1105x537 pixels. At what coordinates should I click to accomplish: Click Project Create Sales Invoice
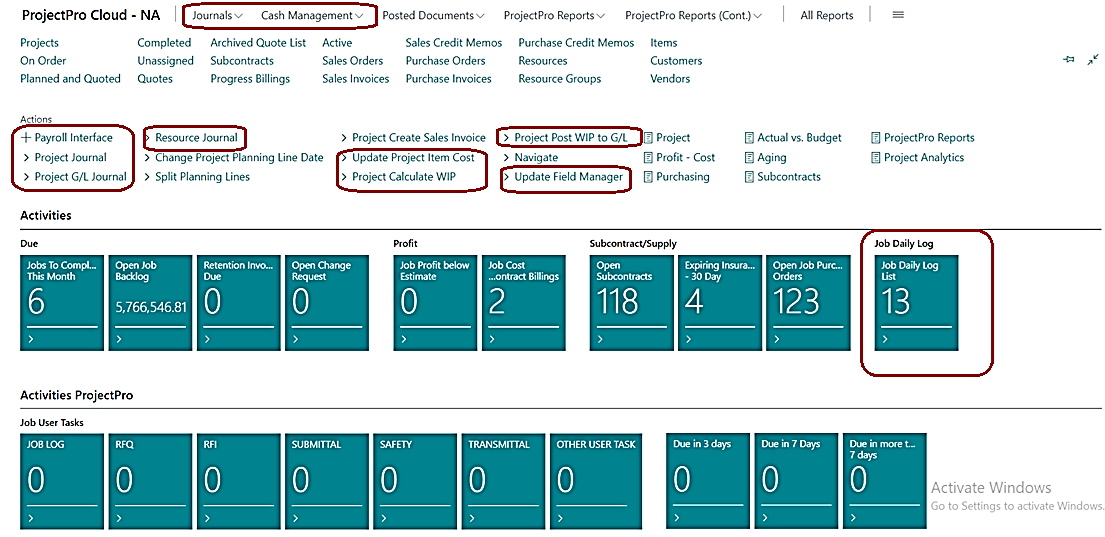pos(414,137)
